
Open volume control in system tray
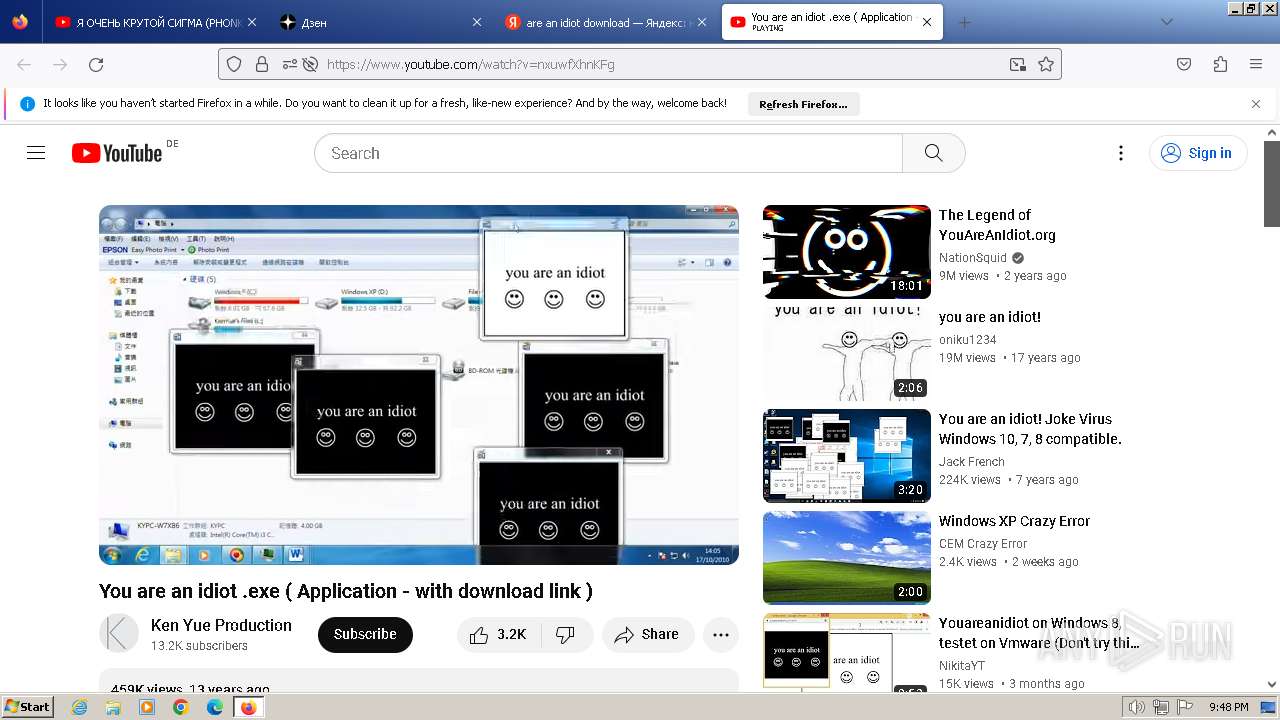point(1136,707)
